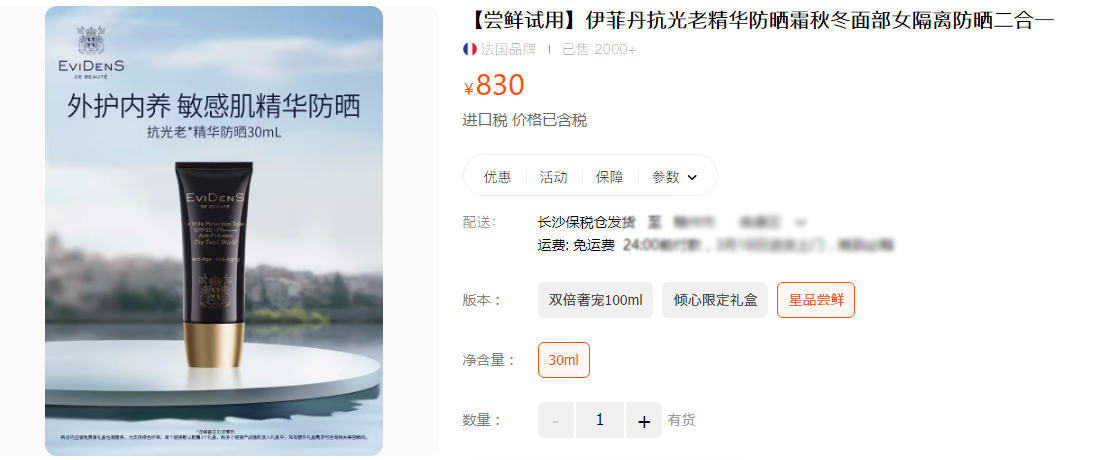Open the 保障 tab
The height and width of the screenshot is (460, 1095).
(x=609, y=177)
